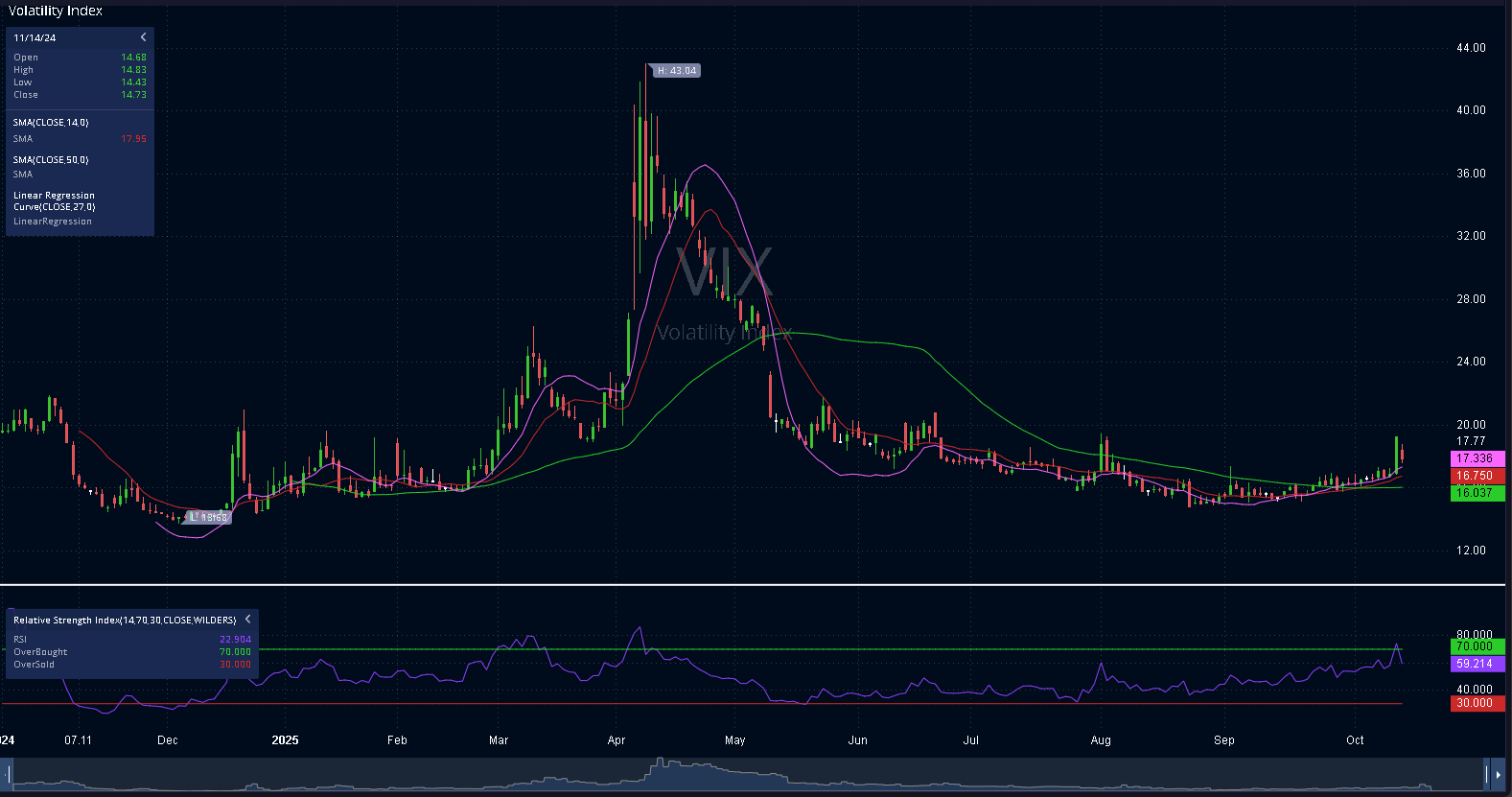Click the red 16.750 price tag
The width and height of the screenshot is (1512, 797).
pyautogui.click(x=1477, y=476)
